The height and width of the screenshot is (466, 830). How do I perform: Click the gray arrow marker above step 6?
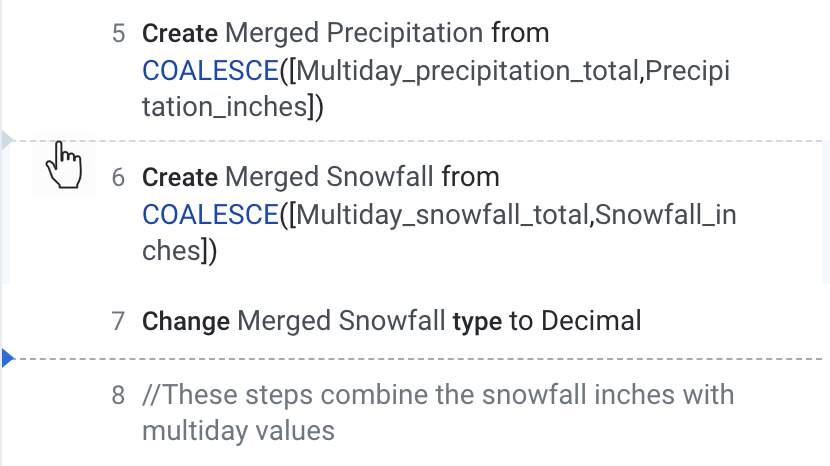point(8,141)
